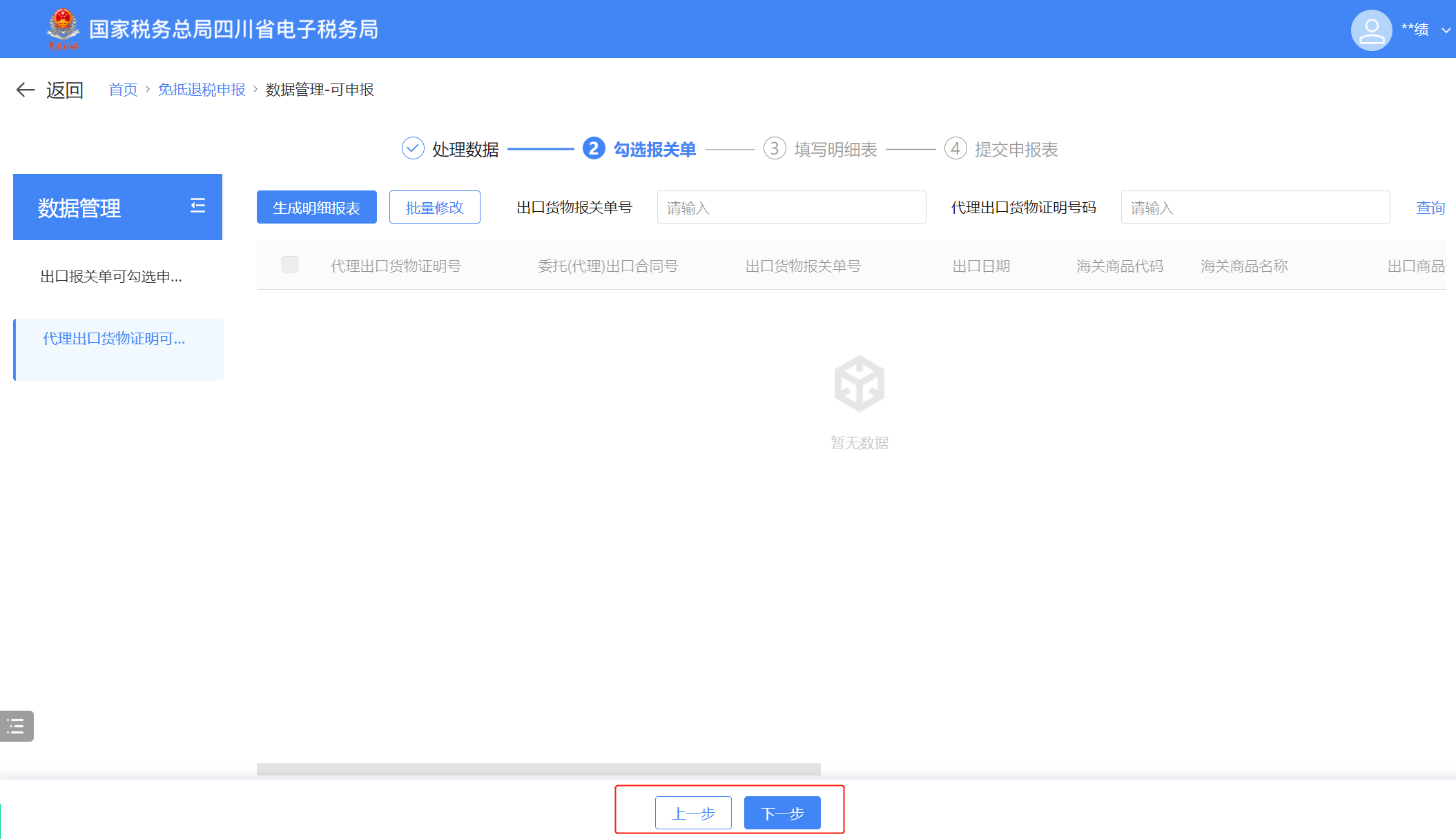Go to 免抵退税申报 breadcrumb link
The height and width of the screenshot is (839, 1456).
tap(202, 90)
